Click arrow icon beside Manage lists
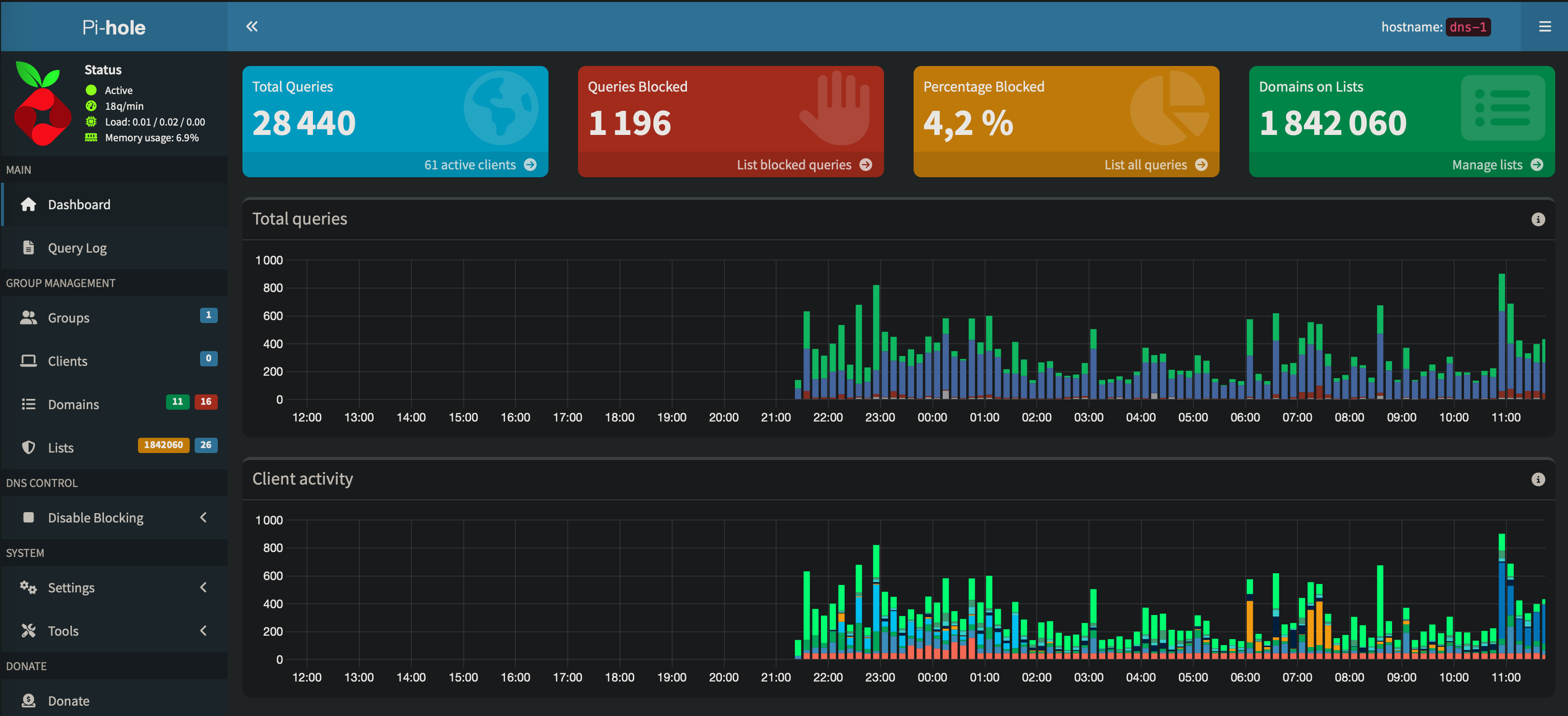 pos(1537,165)
